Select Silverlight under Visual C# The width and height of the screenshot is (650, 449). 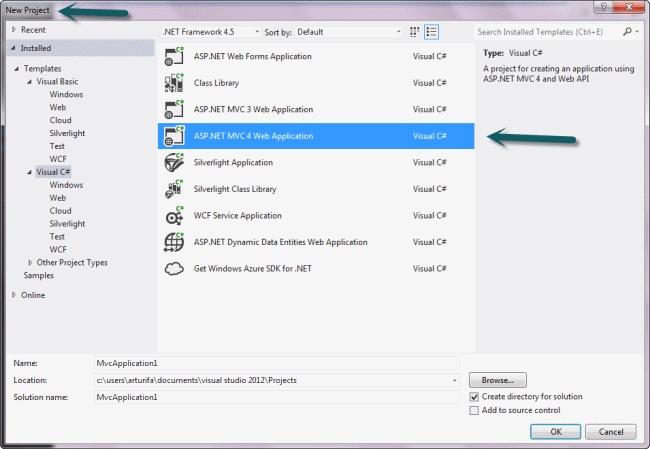67,223
